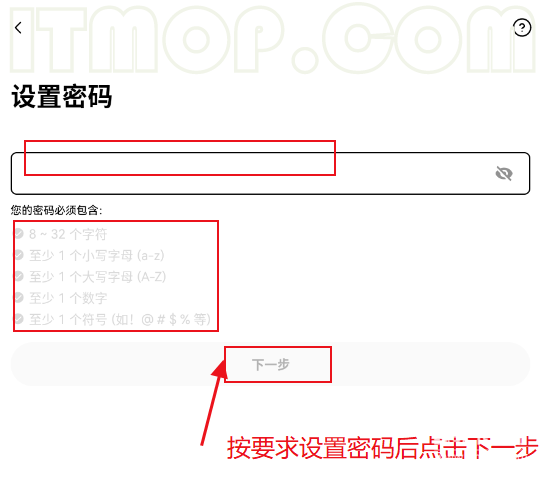
Task: Go back using the top-left arrow
Action: point(18,28)
